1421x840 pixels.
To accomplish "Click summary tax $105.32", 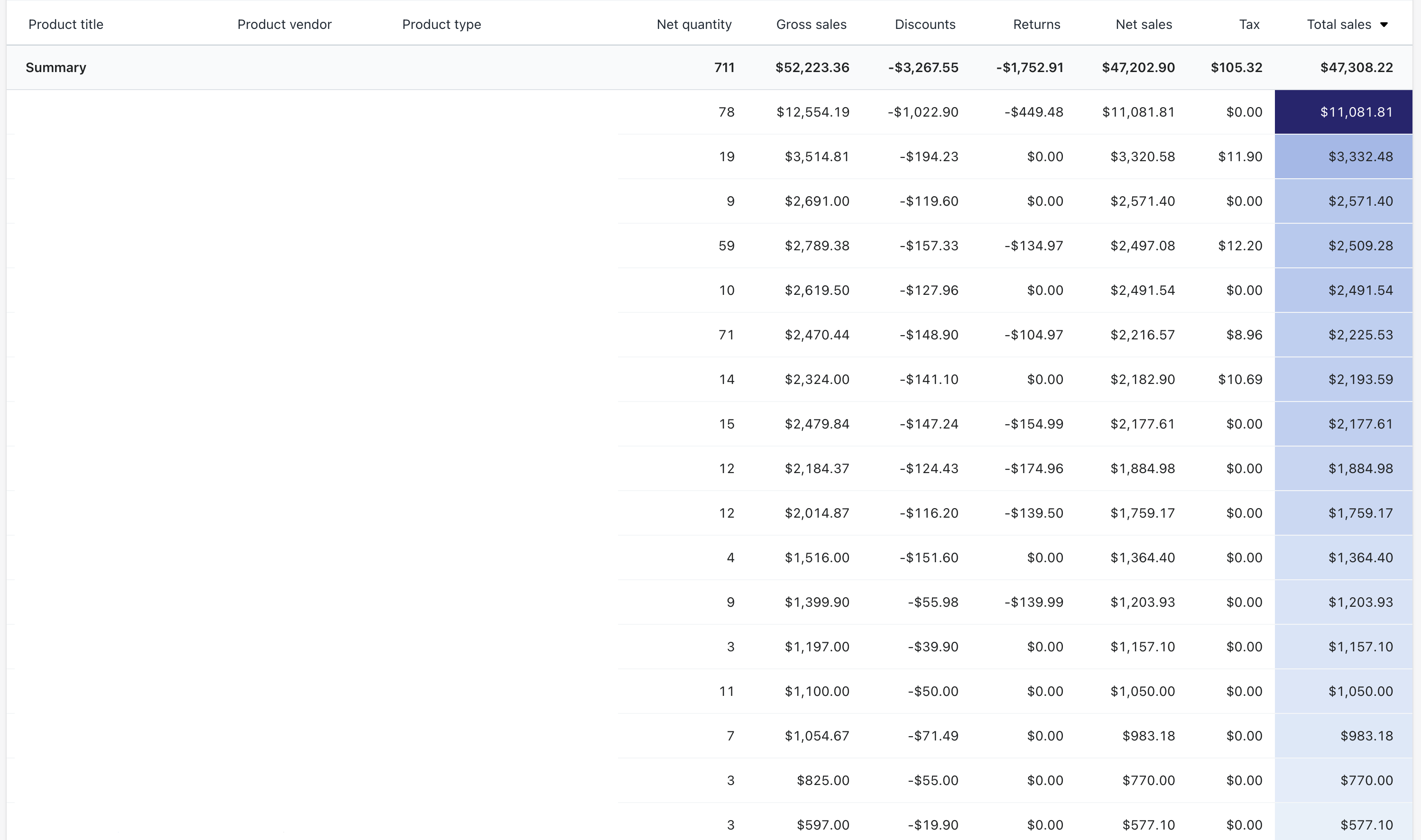I will 1236,67.
